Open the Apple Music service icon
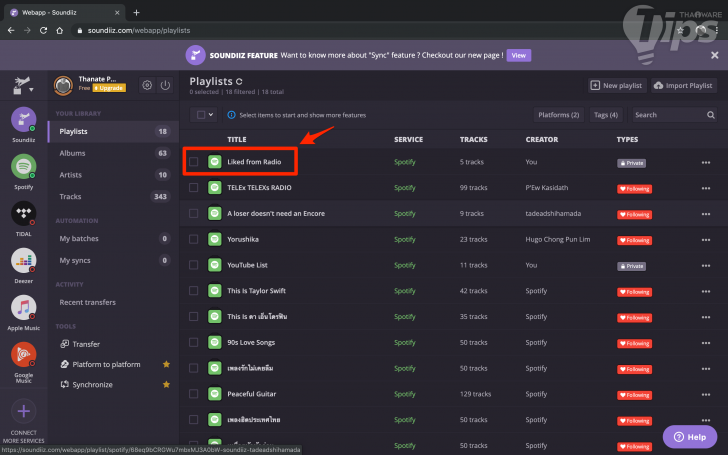The width and height of the screenshot is (728, 455). click(24, 309)
